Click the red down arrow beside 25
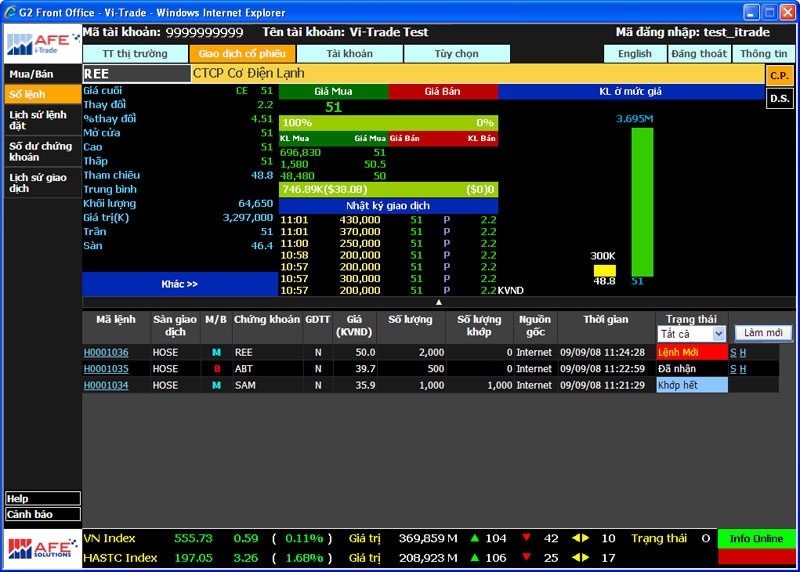The height and width of the screenshot is (572, 800). point(526,557)
